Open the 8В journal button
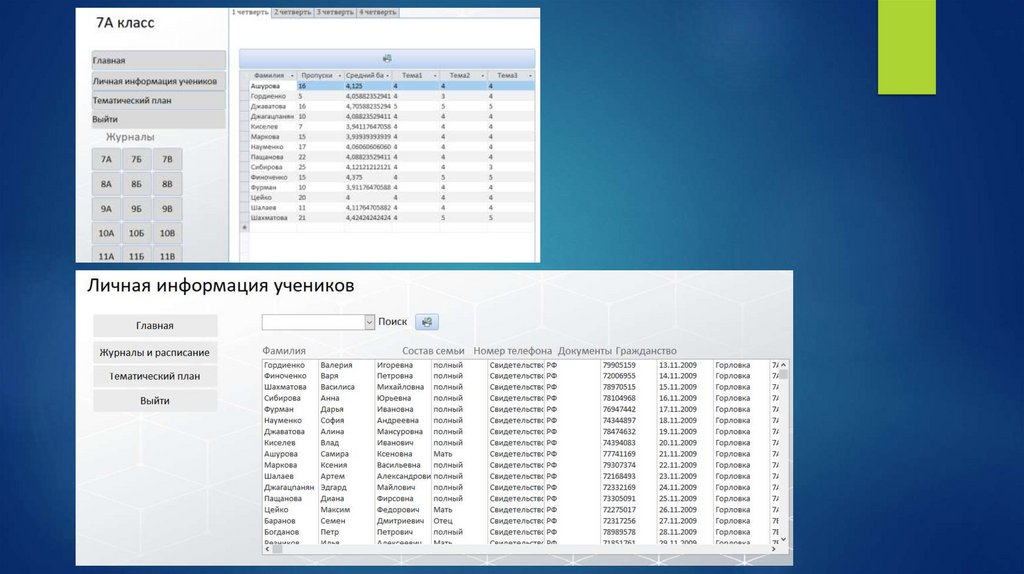The image size is (1024, 574). [167, 184]
